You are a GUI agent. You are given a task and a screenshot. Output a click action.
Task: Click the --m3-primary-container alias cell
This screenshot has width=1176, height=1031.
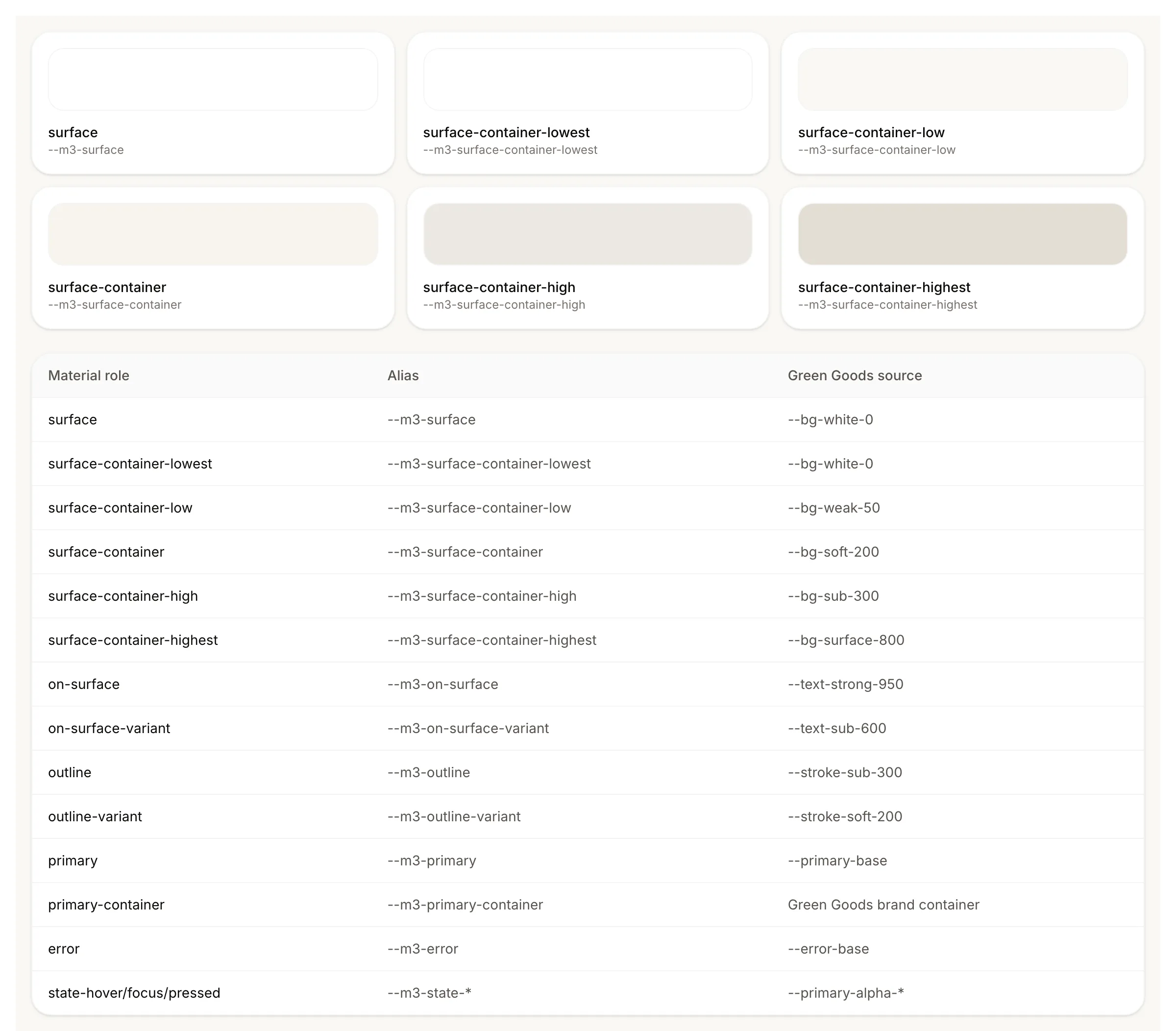[465, 905]
